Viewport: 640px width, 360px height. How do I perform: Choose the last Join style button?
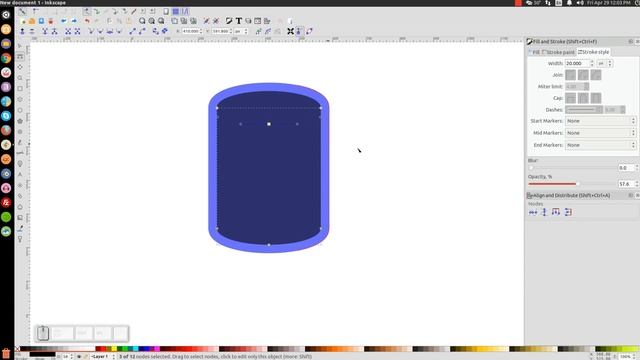[x=596, y=75]
